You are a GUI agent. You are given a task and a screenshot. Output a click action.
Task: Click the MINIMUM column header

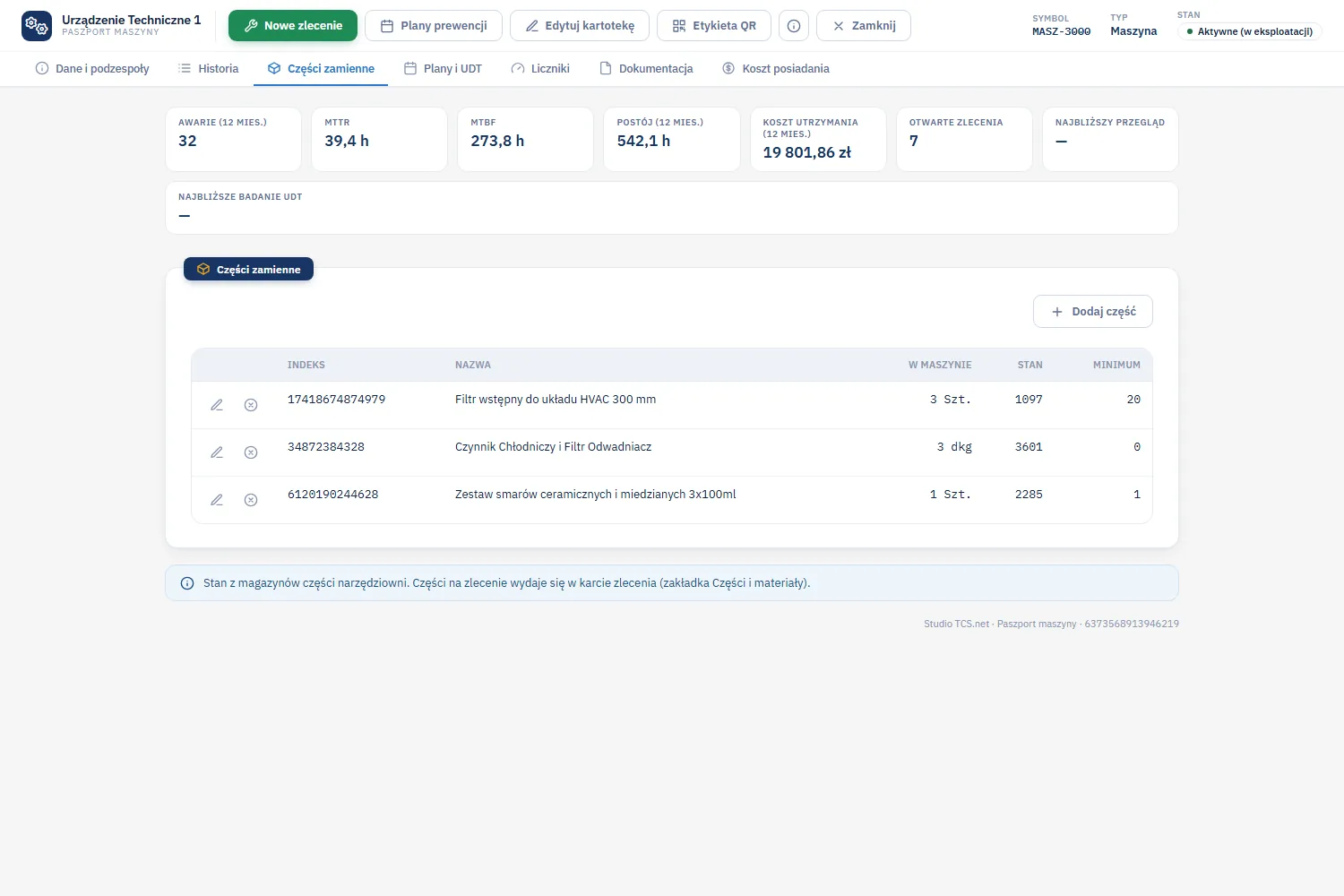[1116, 366]
